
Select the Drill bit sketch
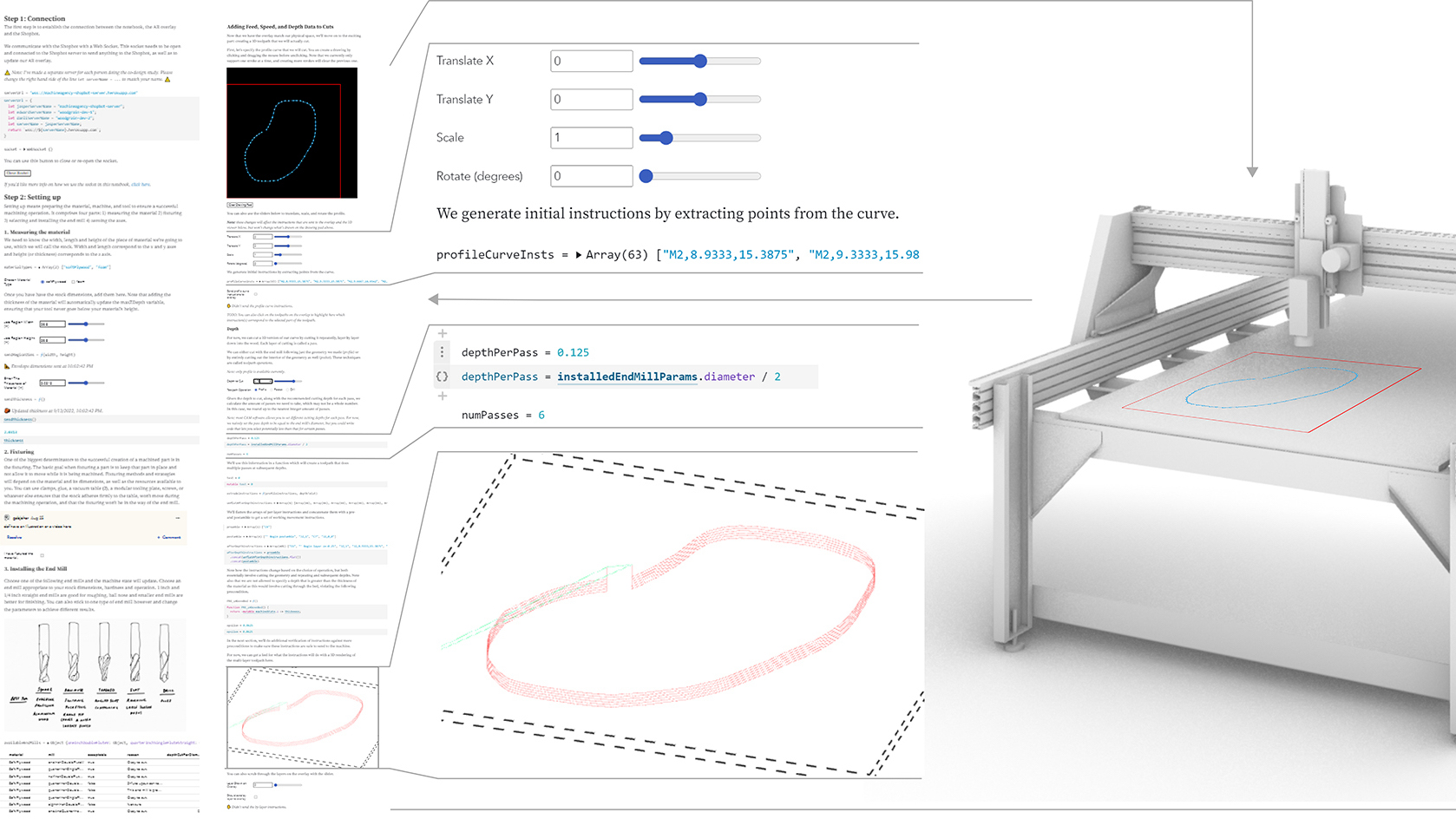tap(165, 655)
